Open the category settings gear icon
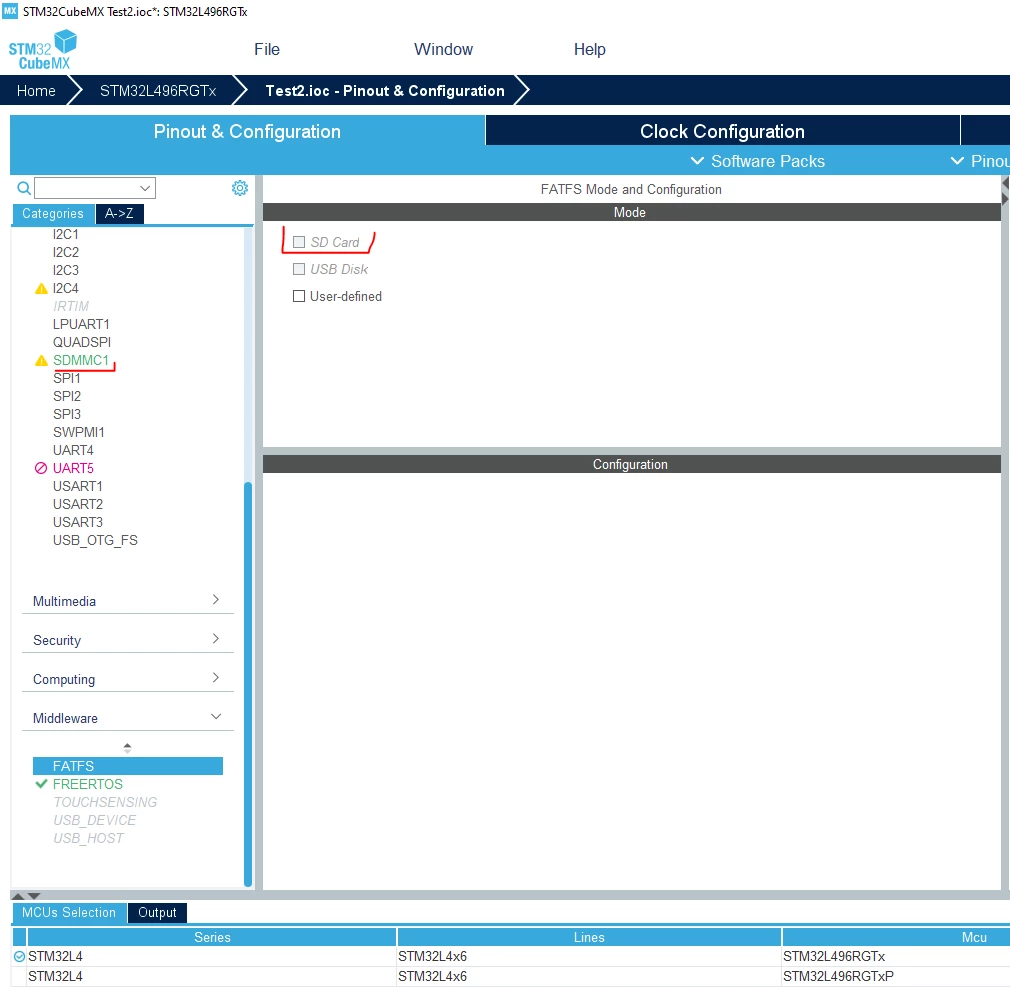This screenshot has height=987, width=1010. (240, 188)
